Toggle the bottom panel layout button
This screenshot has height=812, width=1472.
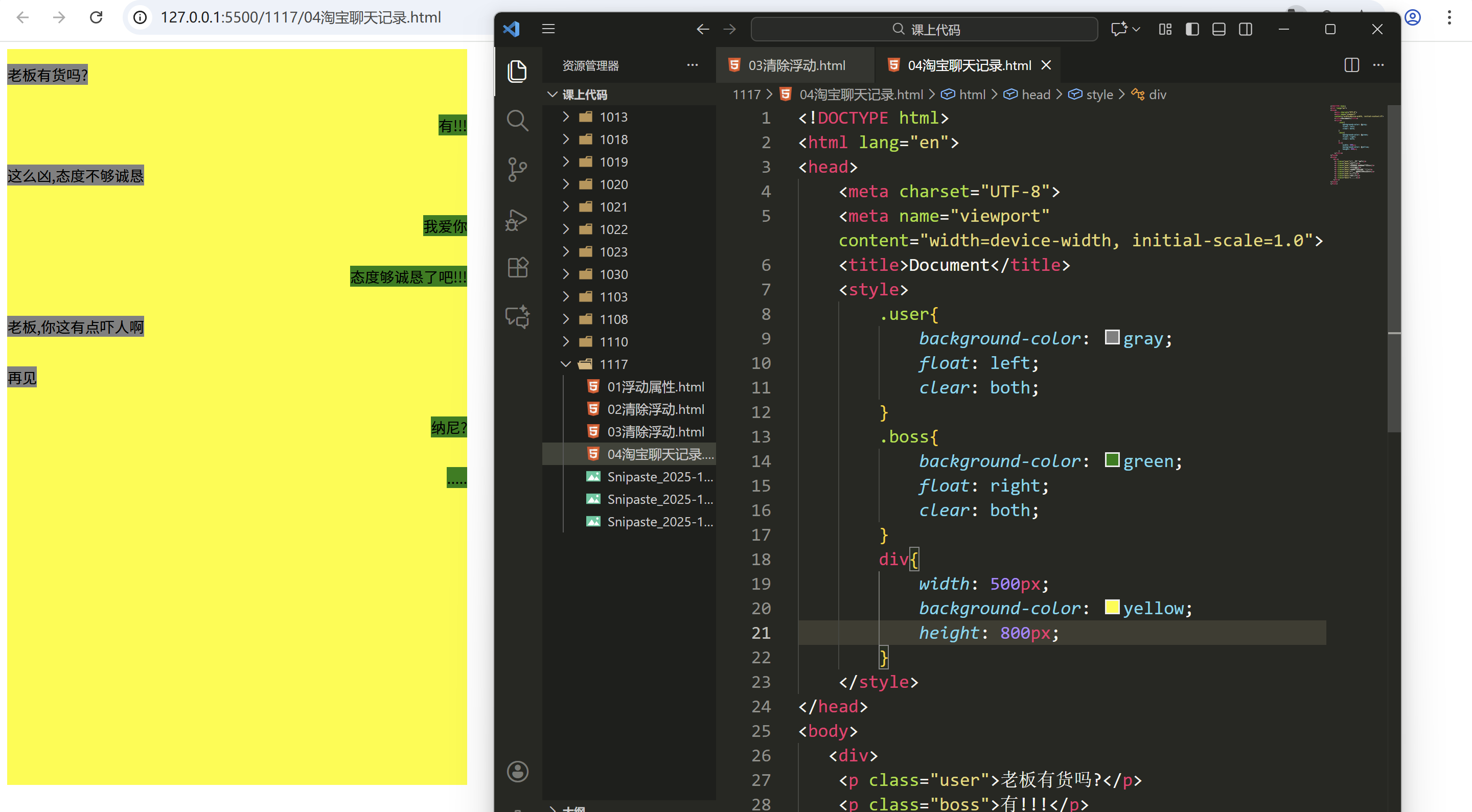[x=1218, y=29]
